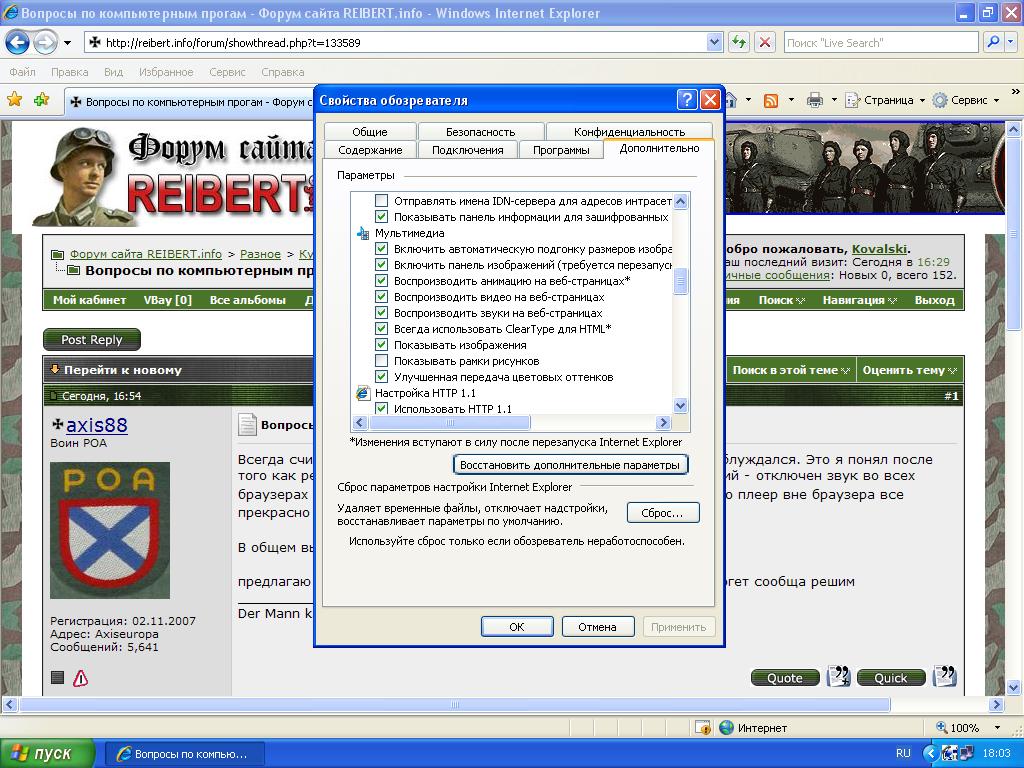
Task: Open the search provider dropdown arrow
Action: (1012, 42)
